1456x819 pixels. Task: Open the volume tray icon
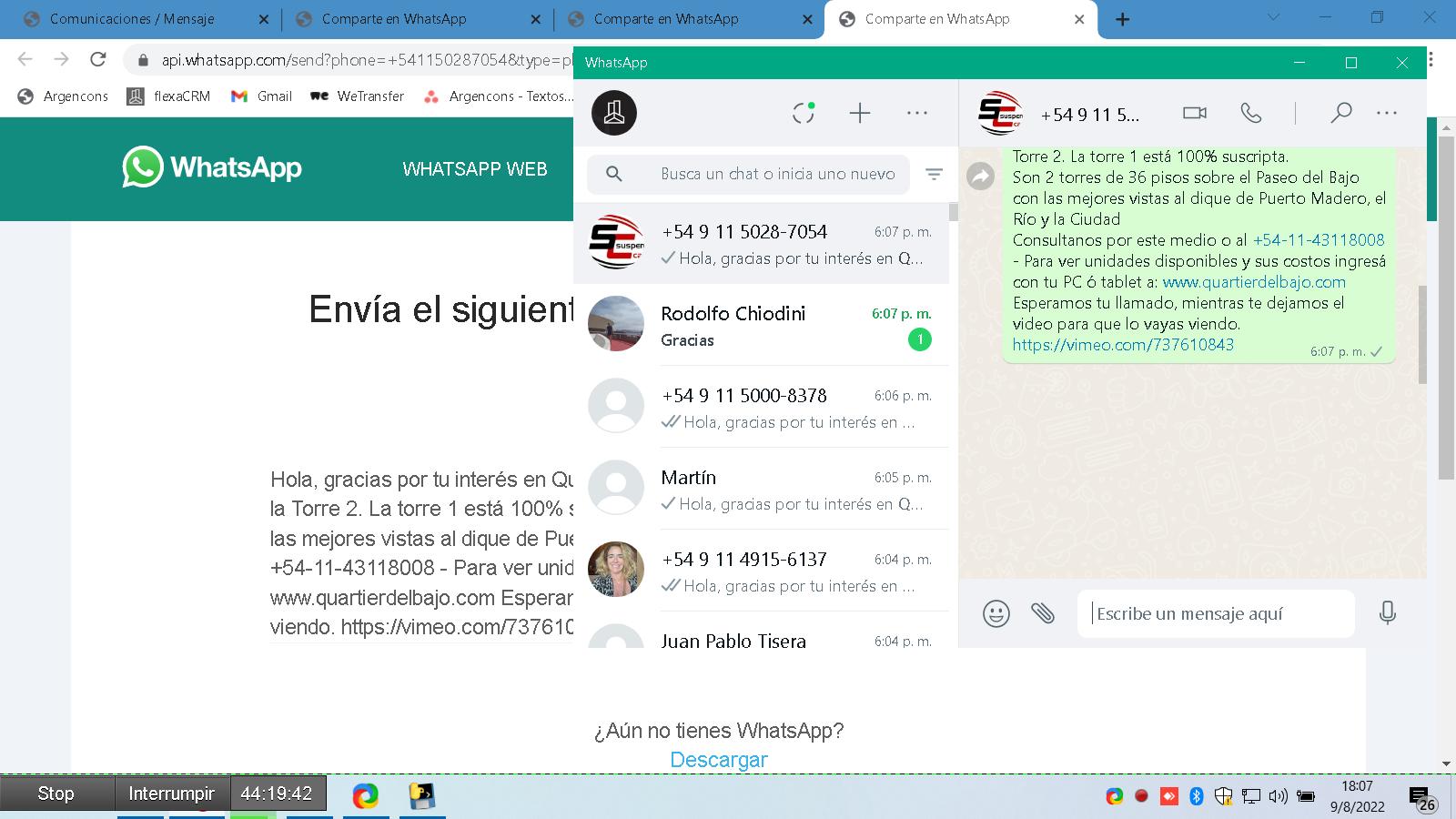tap(1278, 796)
